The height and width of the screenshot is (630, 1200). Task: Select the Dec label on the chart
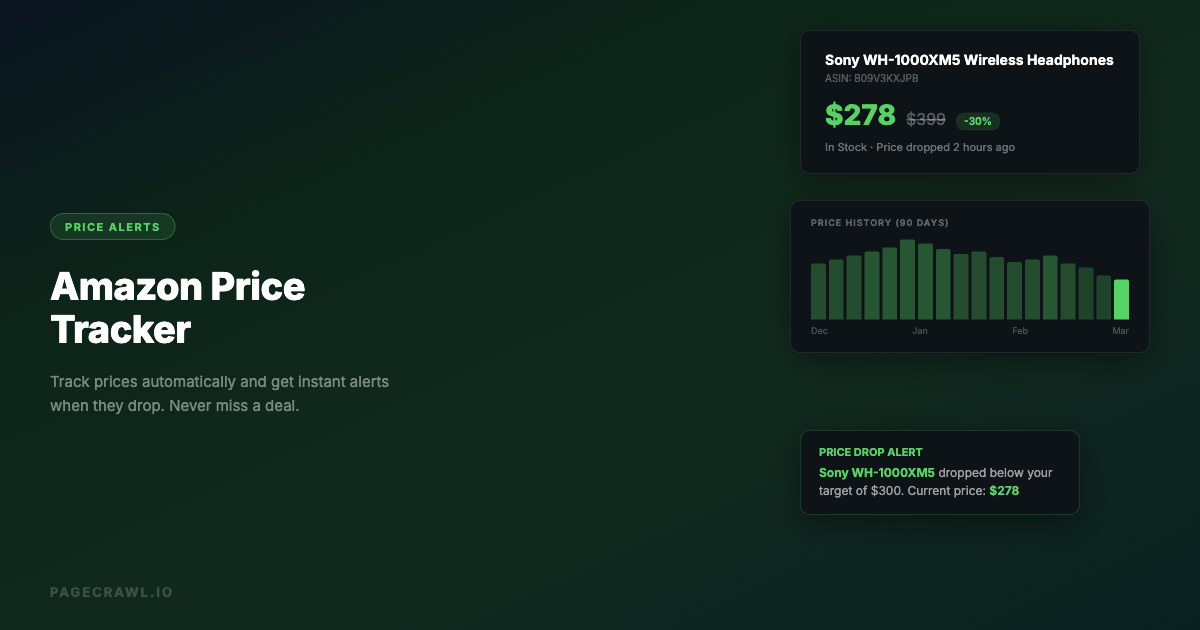click(x=818, y=330)
